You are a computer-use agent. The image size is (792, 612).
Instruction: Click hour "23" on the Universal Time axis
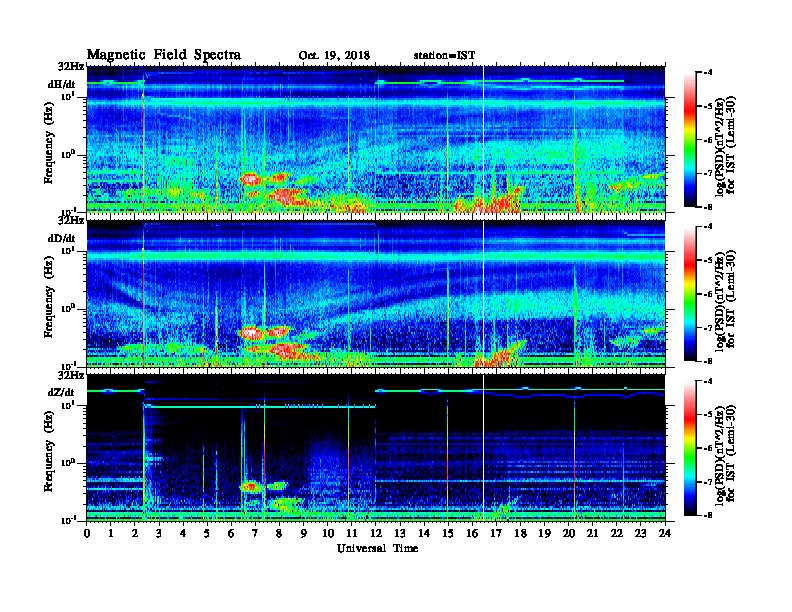641,534
